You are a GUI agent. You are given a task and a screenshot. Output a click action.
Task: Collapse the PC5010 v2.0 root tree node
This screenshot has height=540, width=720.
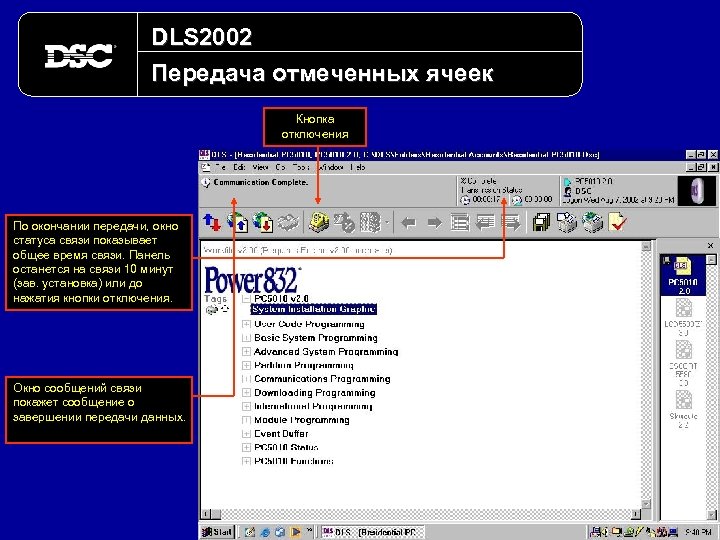[x=246, y=299]
